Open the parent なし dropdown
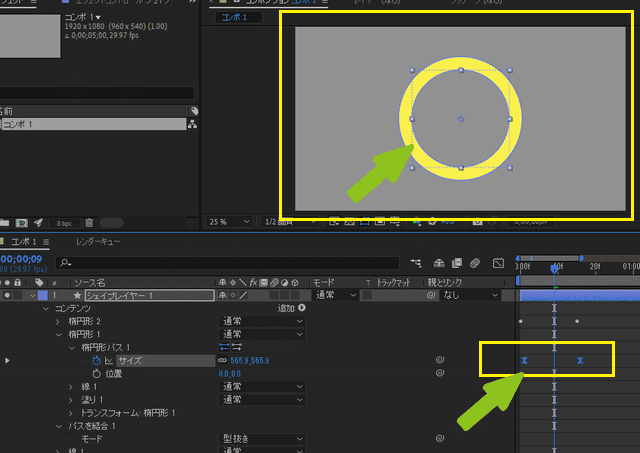Viewport: 640px width, 453px height. point(470,295)
